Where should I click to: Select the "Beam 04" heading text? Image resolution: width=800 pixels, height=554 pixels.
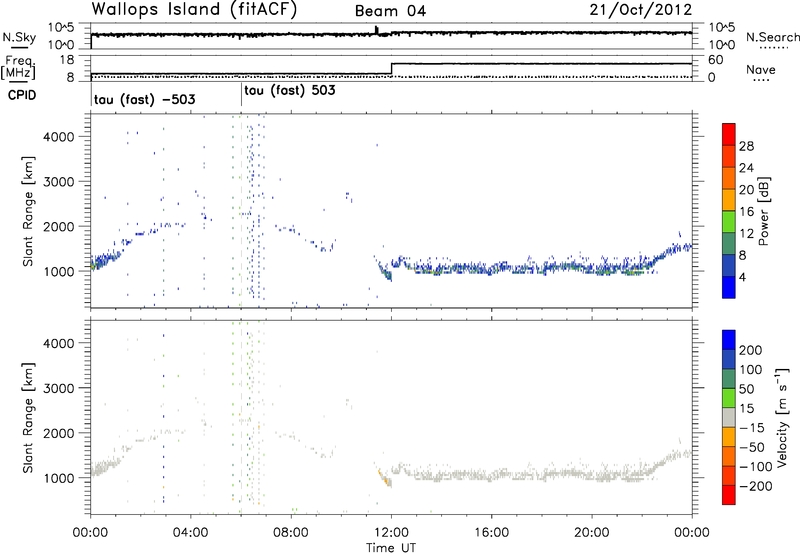390,11
